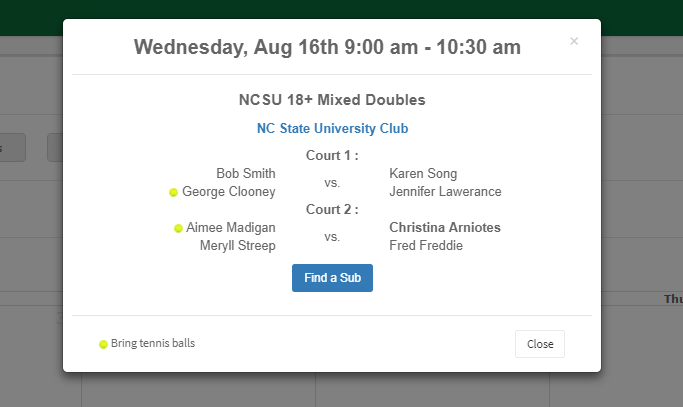This screenshot has height=407, width=683.
Task: Click on Meryll Streep's name
Action: pos(238,246)
